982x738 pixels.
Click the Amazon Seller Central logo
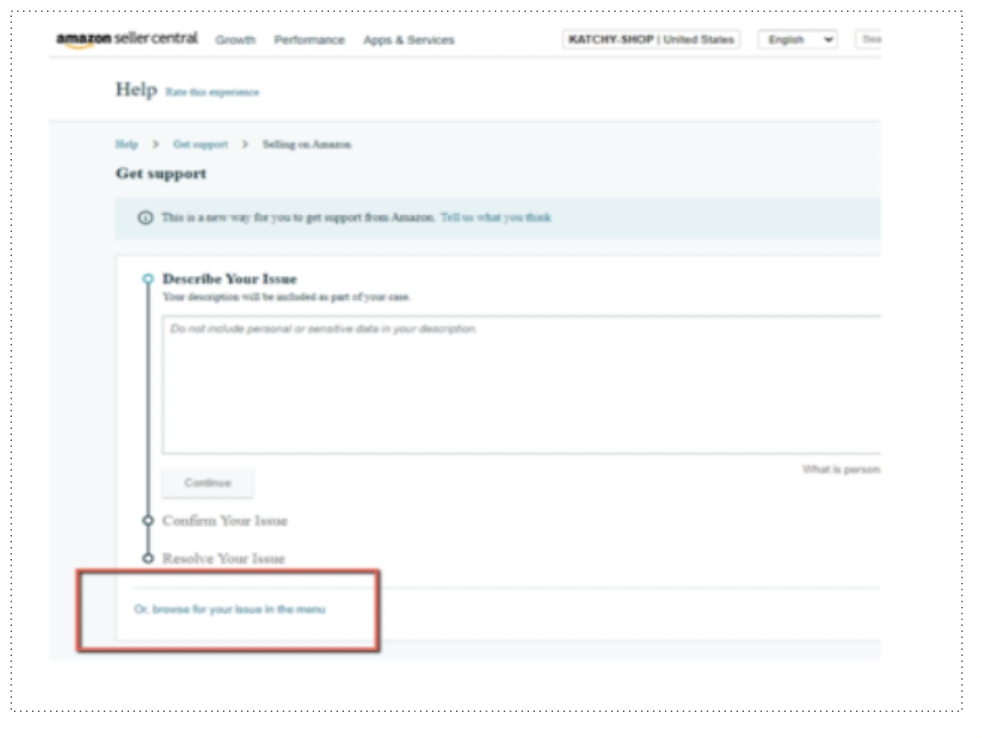(127, 39)
